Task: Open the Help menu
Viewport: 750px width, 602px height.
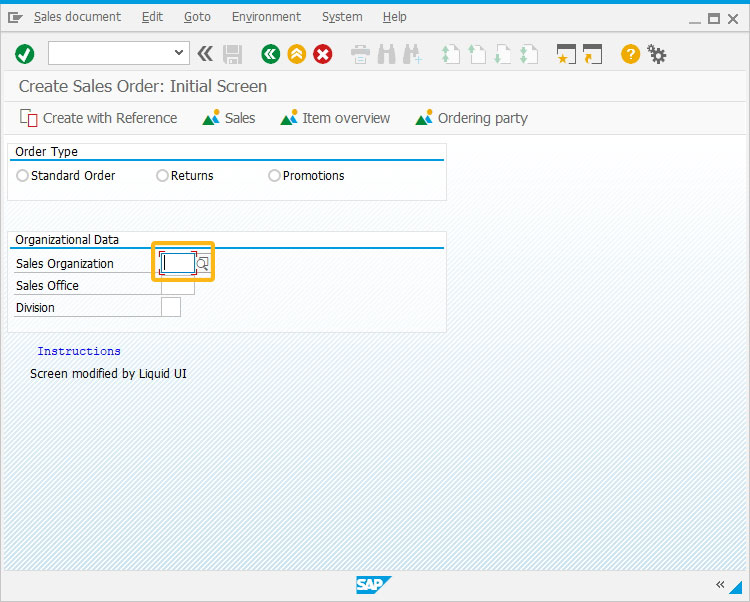Action: click(x=395, y=17)
